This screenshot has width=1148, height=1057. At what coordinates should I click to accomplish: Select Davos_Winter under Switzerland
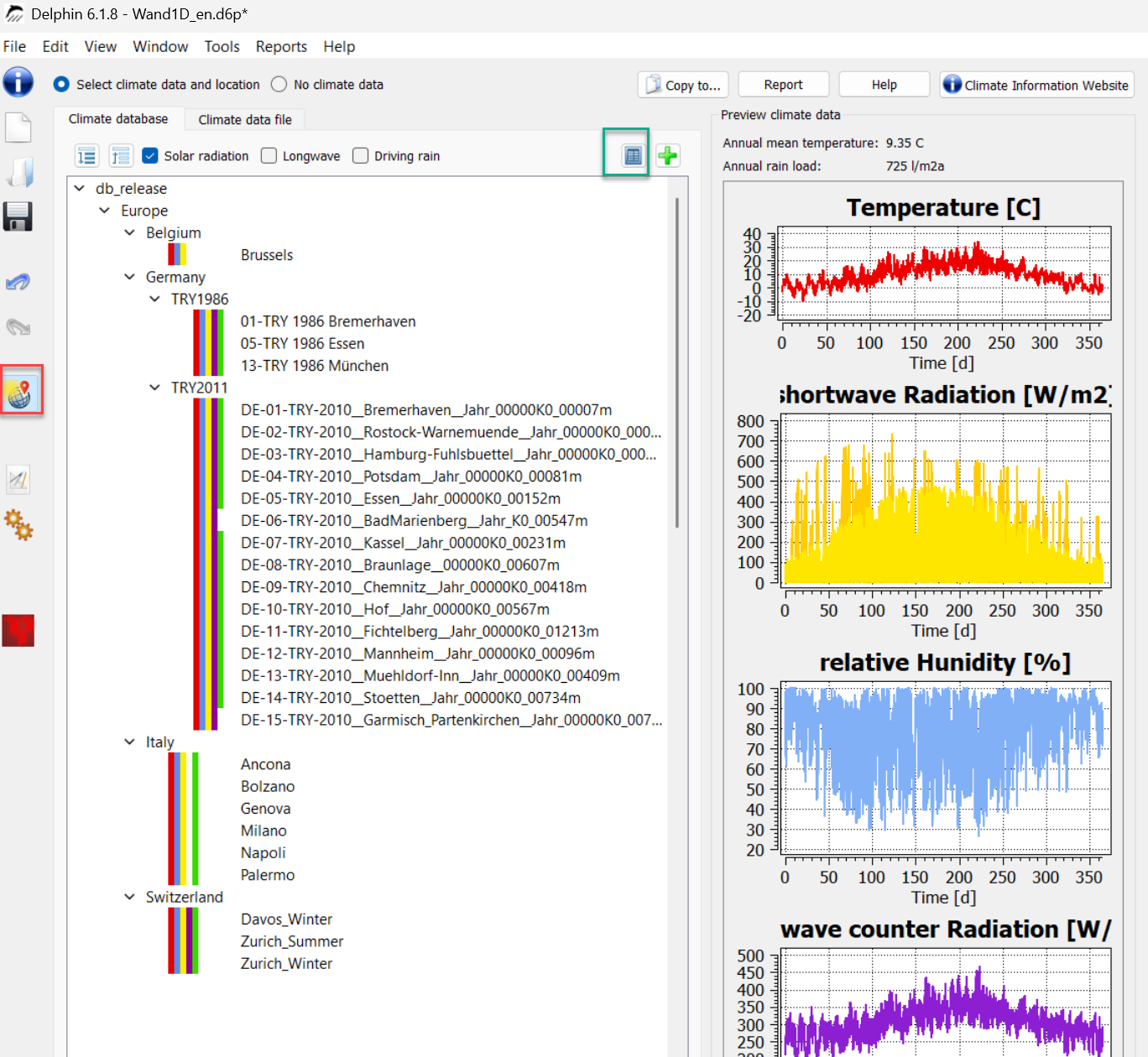(x=286, y=919)
